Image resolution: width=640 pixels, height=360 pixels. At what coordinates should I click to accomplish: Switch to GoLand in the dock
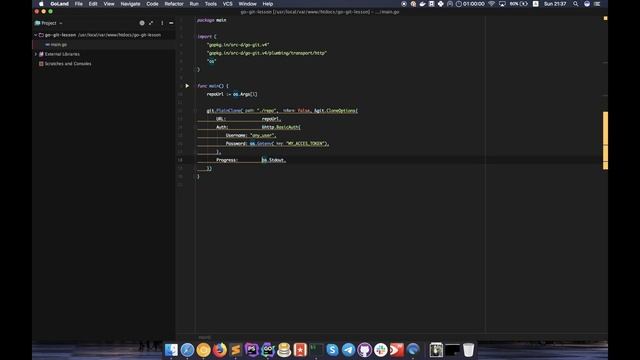point(268,350)
